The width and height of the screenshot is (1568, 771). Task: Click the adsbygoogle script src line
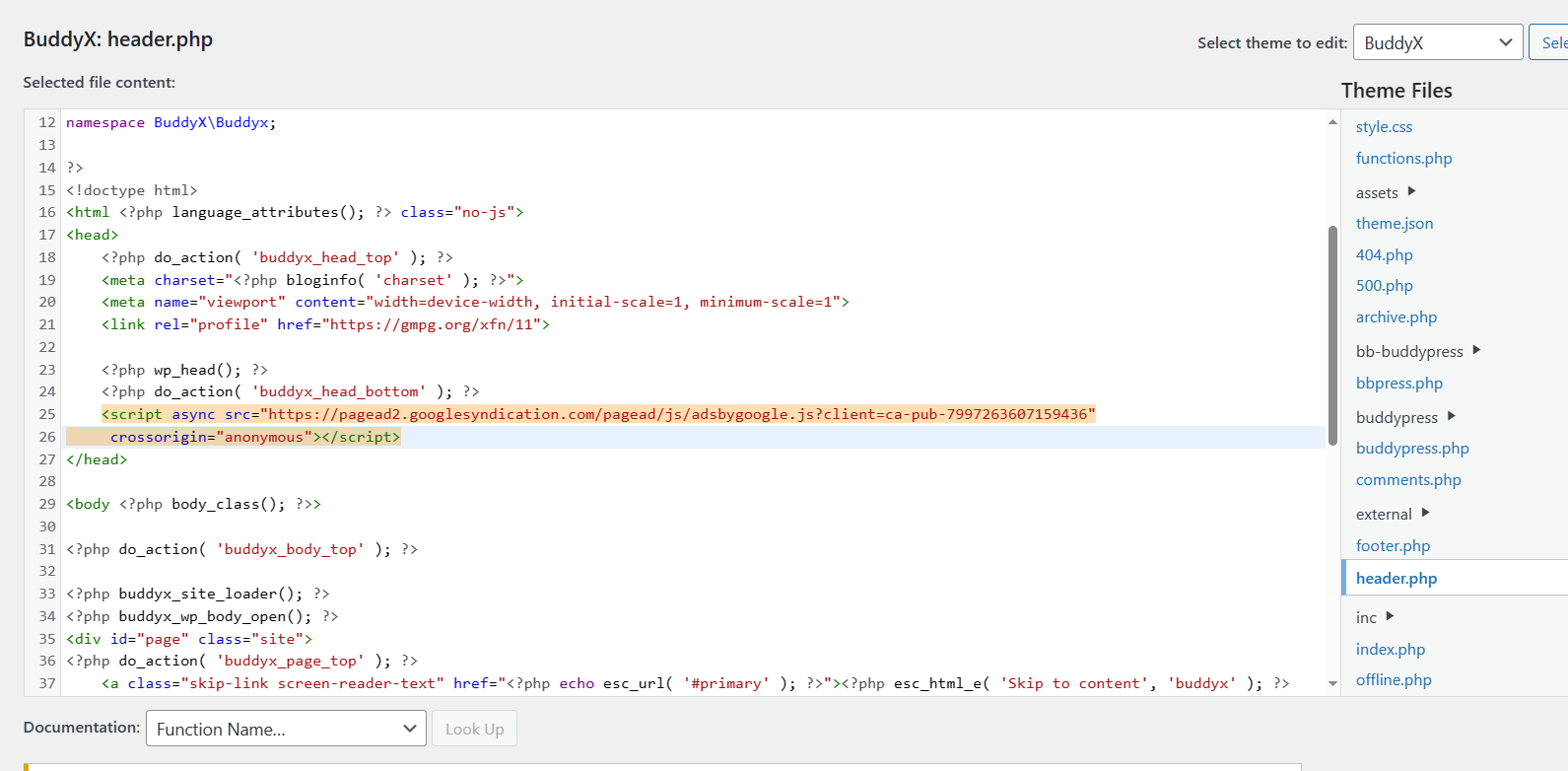(x=598, y=414)
